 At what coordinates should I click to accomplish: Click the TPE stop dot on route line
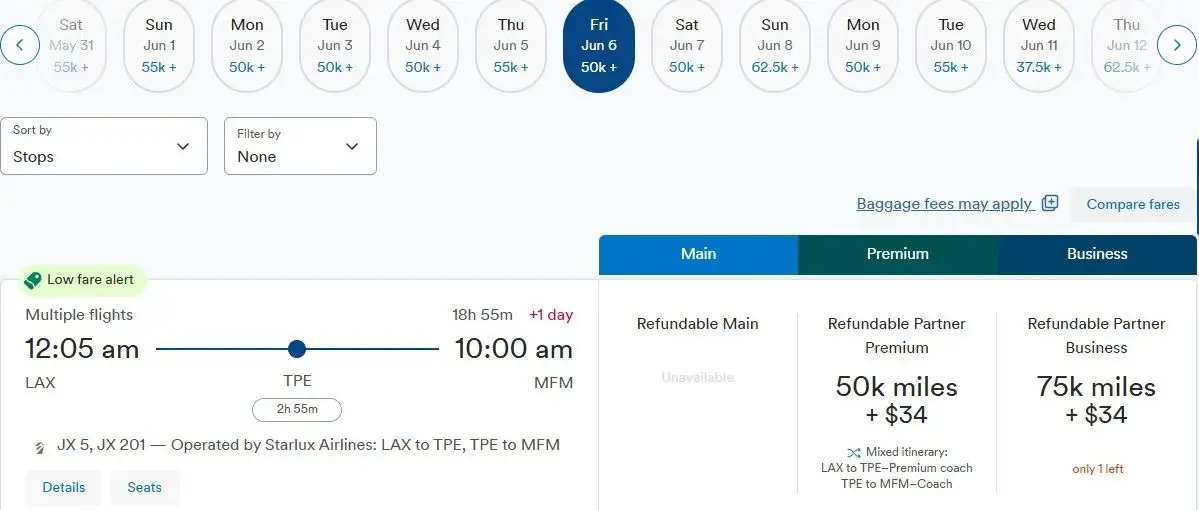pos(297,349)
